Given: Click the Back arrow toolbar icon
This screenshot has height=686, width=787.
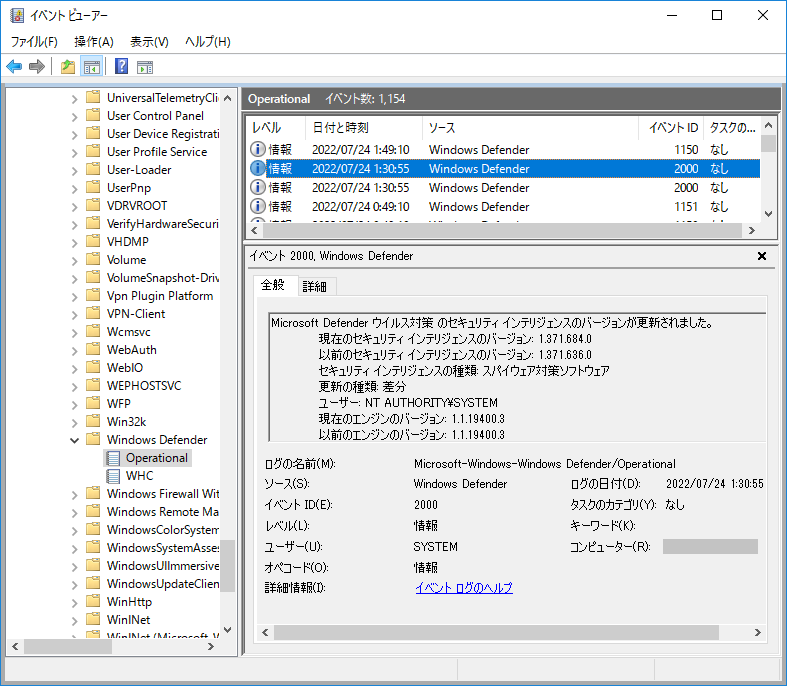Looking at the screenshot, I should point(14,66).
